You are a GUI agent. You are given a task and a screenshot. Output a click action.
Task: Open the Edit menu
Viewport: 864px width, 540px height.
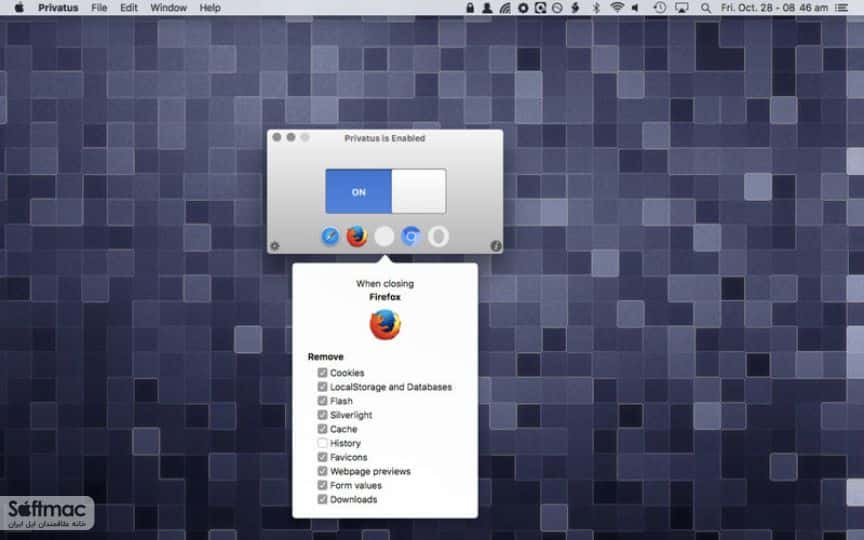129,8
